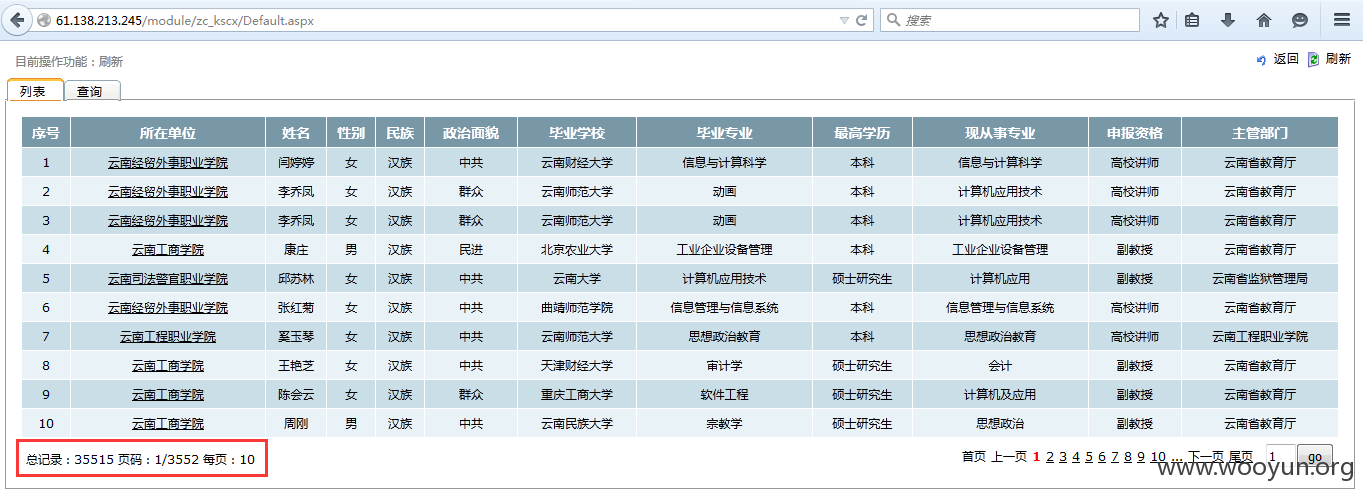Switch to the 列表 tab
This screenshot has width=1363, height=496.
[35, 91]
